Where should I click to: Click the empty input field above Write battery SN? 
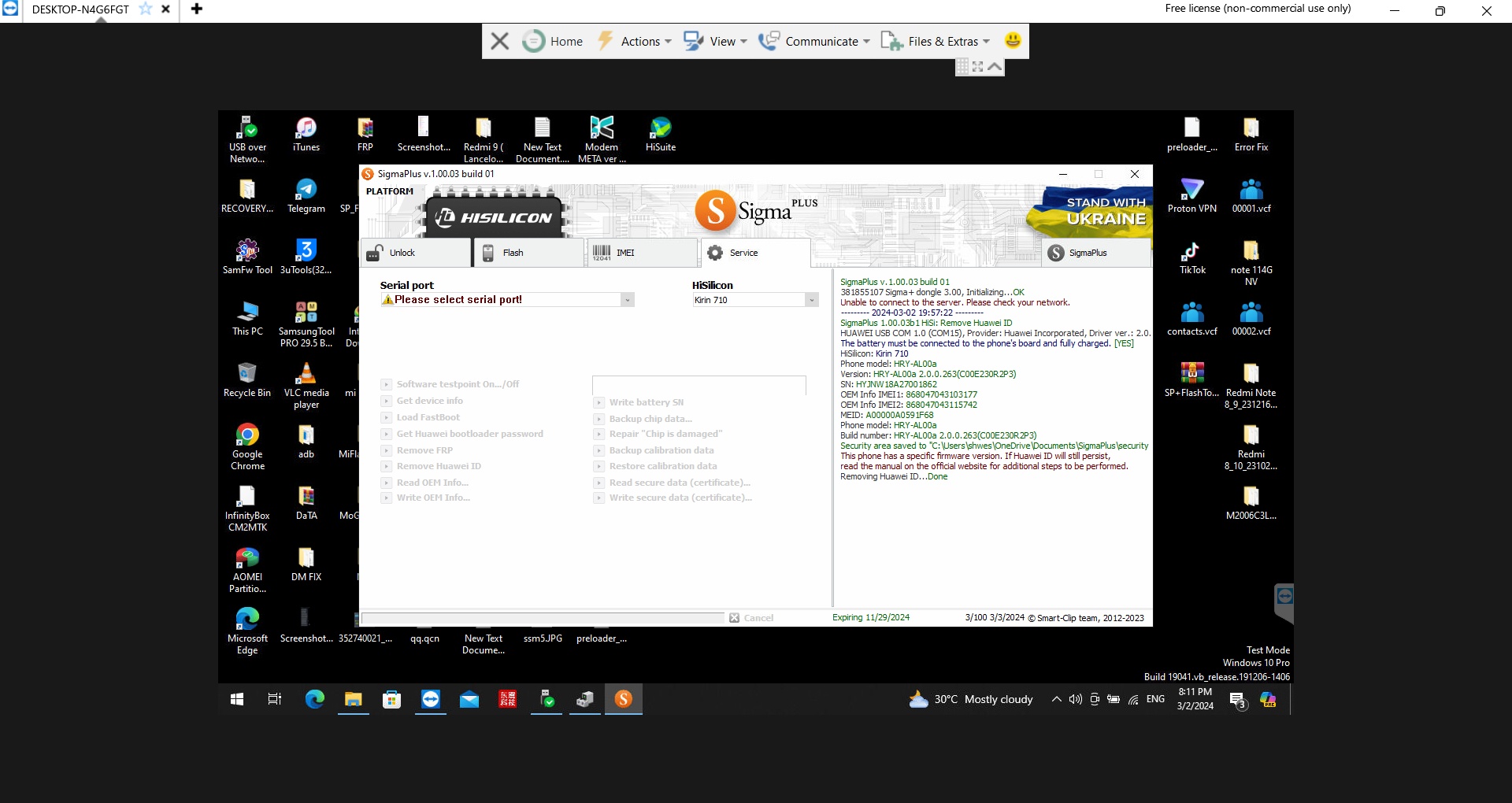699,385
